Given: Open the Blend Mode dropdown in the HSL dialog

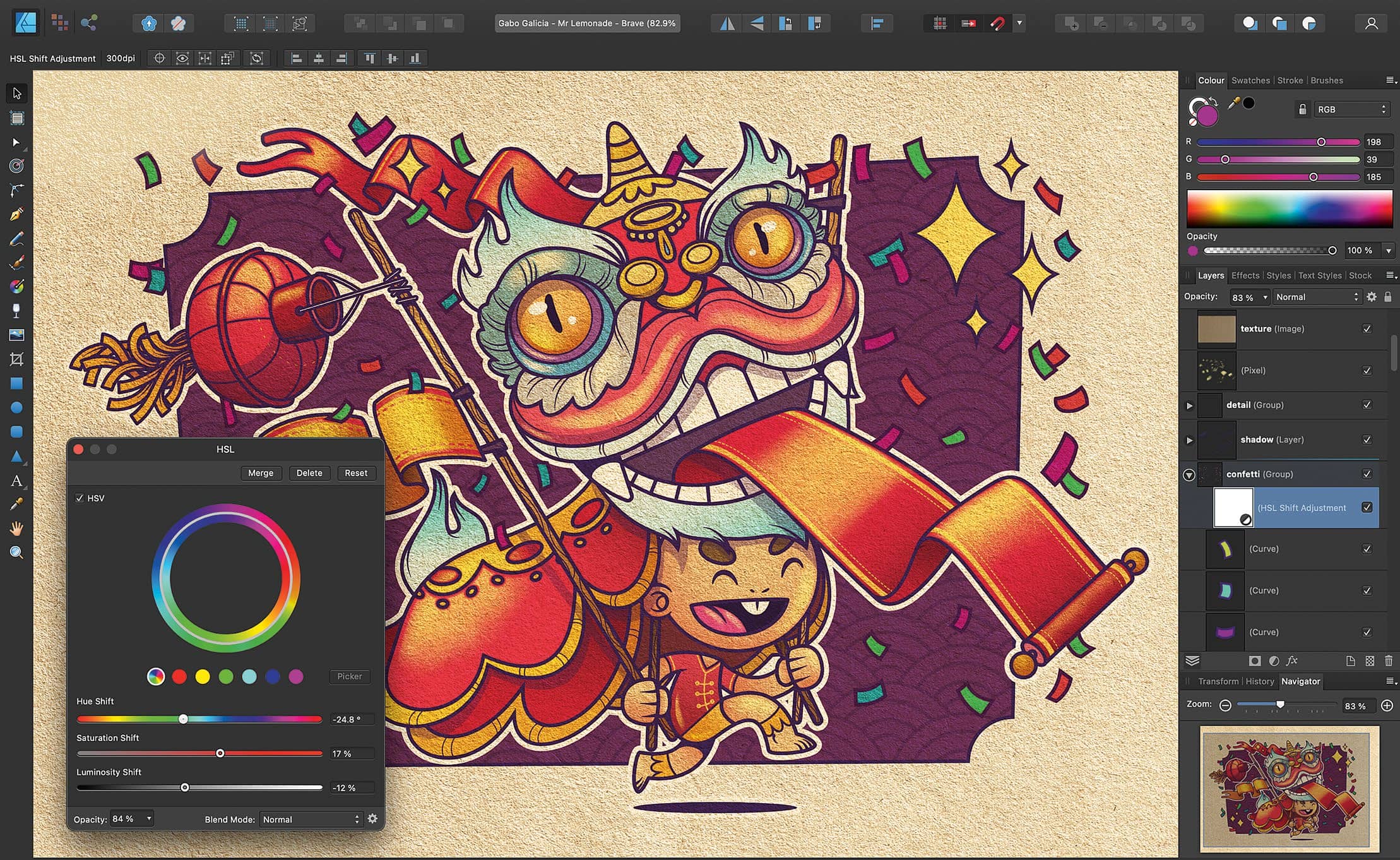Looking at the screenshot, I should [x=309, y=819].
